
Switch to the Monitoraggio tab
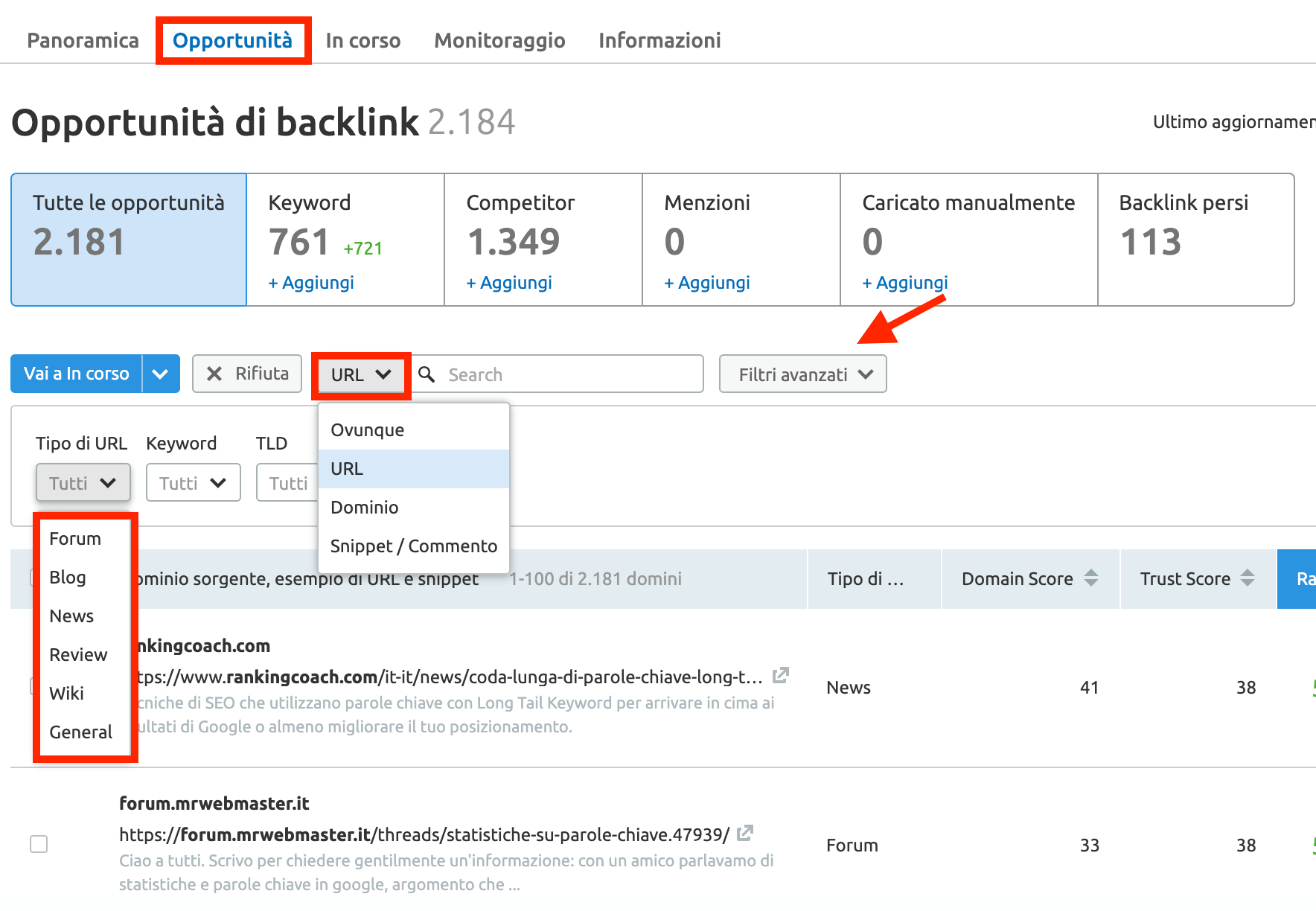pos(499,40)
